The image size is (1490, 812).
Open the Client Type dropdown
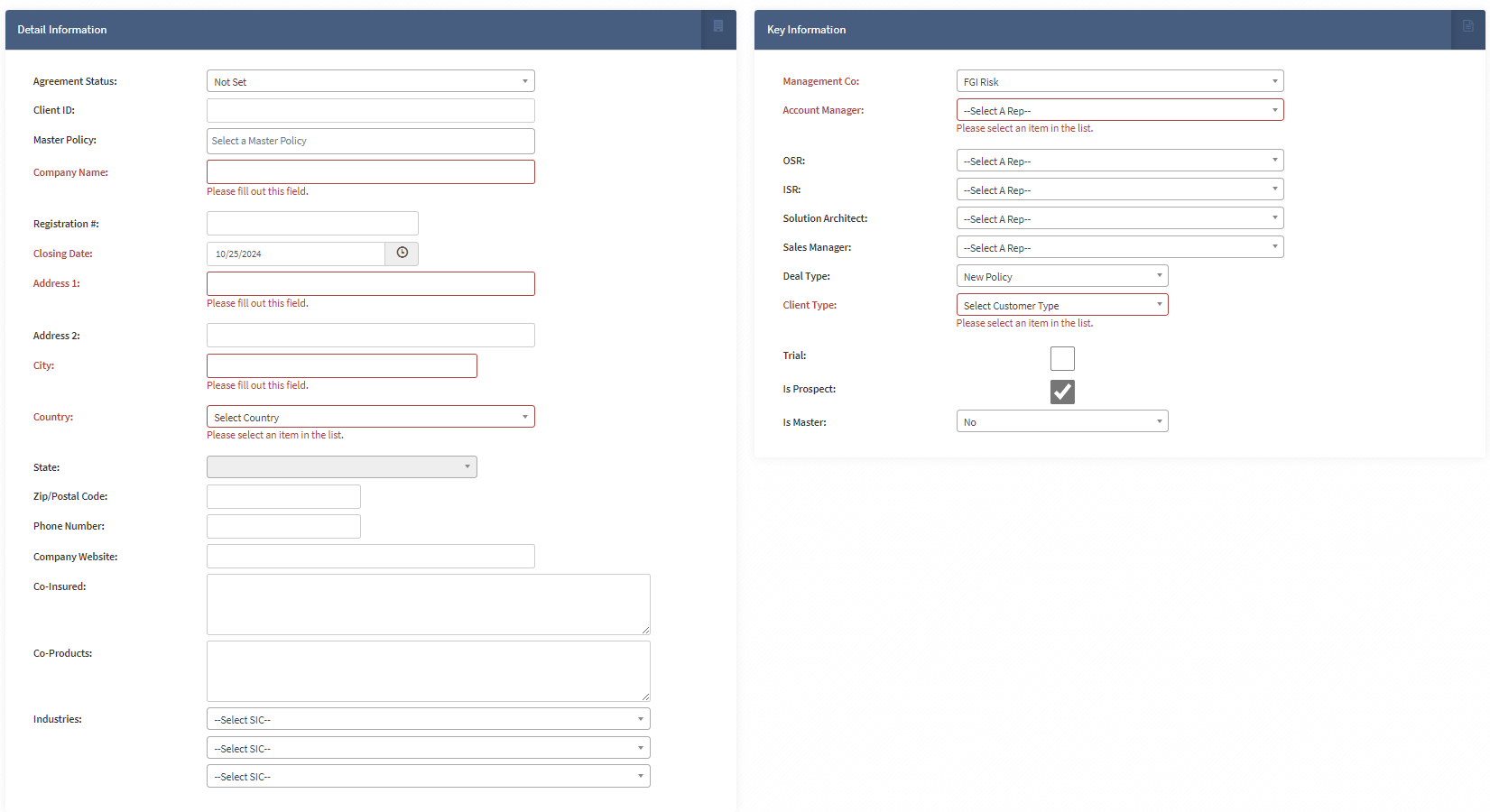pos(1062,305)
